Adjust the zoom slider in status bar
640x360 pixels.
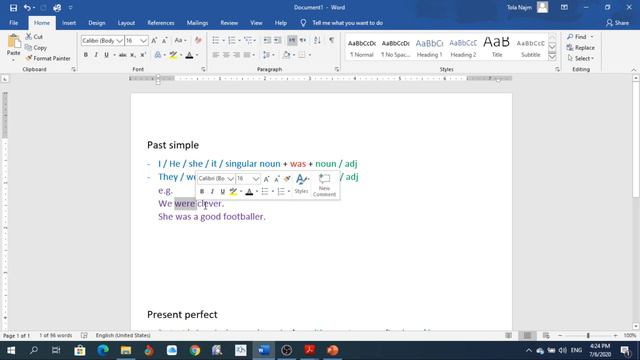click(588, 336)
